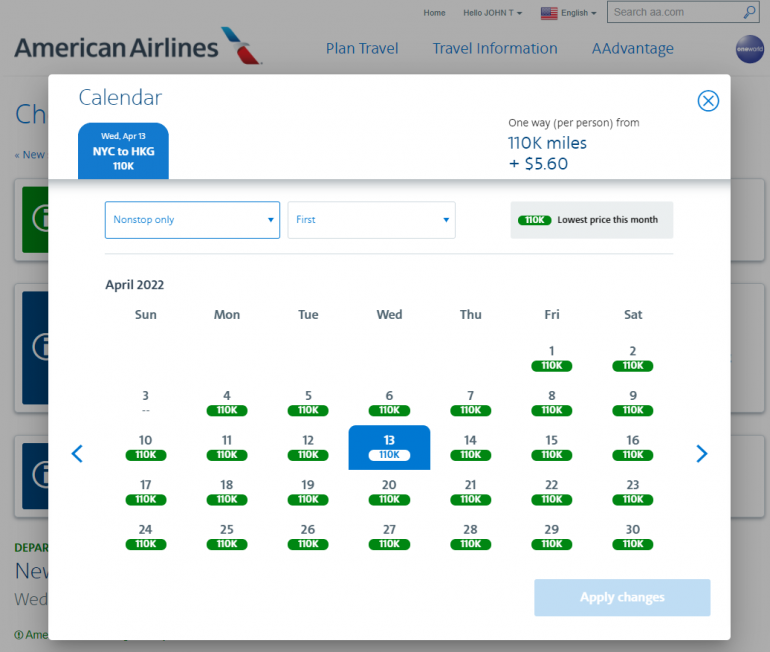
Task: Open the AAdvantage menu
Action: tap(632, 48)
